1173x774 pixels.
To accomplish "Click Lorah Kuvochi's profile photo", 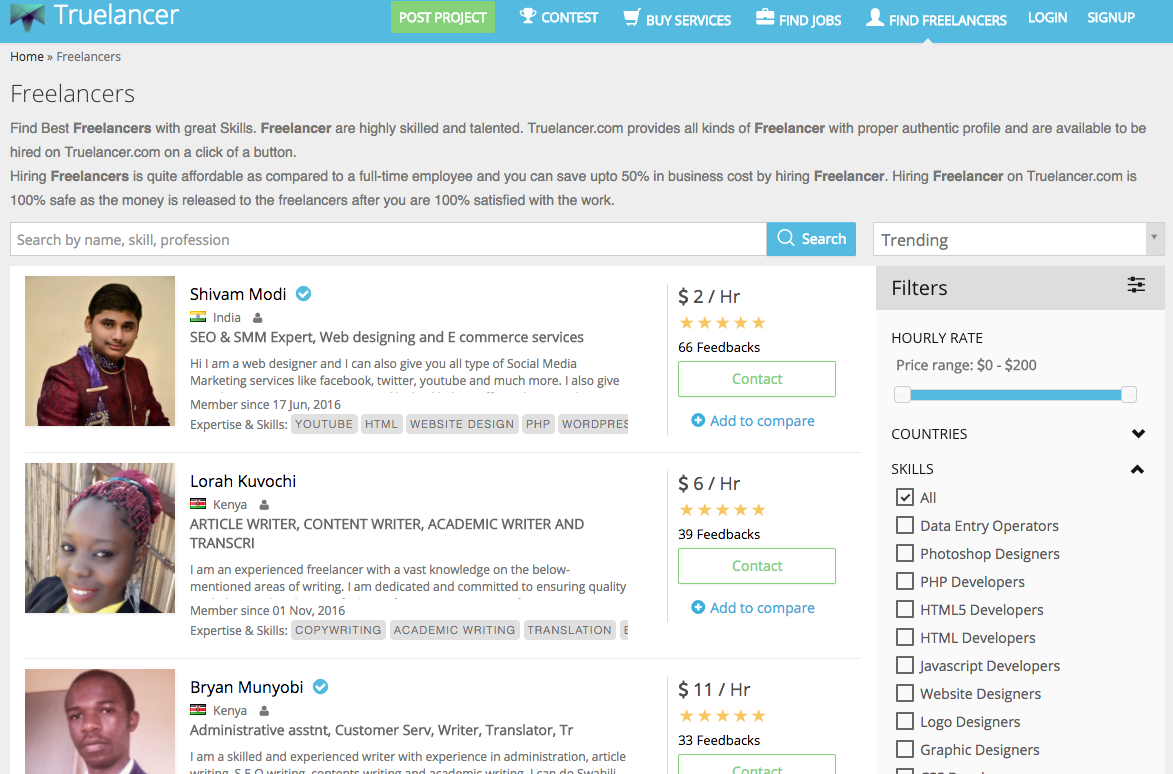I will (100, 538).
